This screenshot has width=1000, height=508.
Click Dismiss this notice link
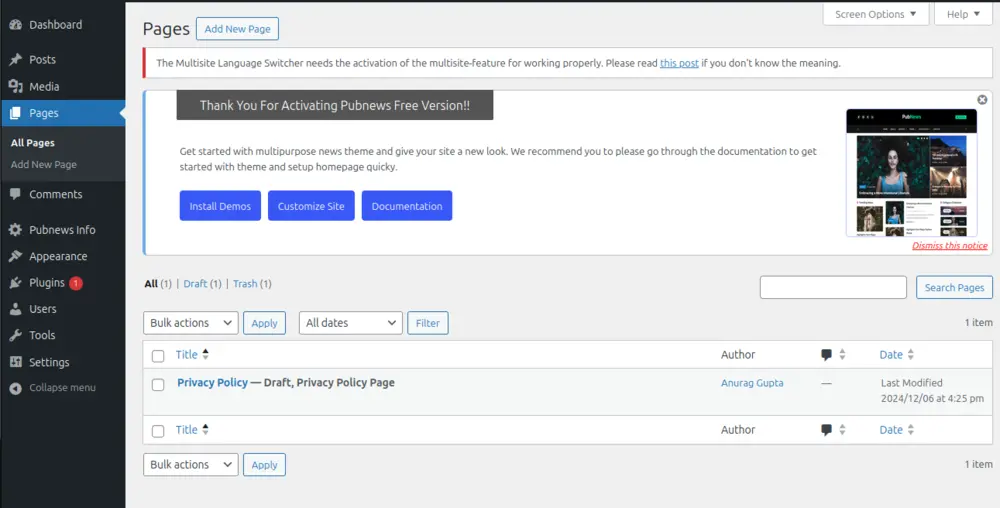(x=950, y=245)
